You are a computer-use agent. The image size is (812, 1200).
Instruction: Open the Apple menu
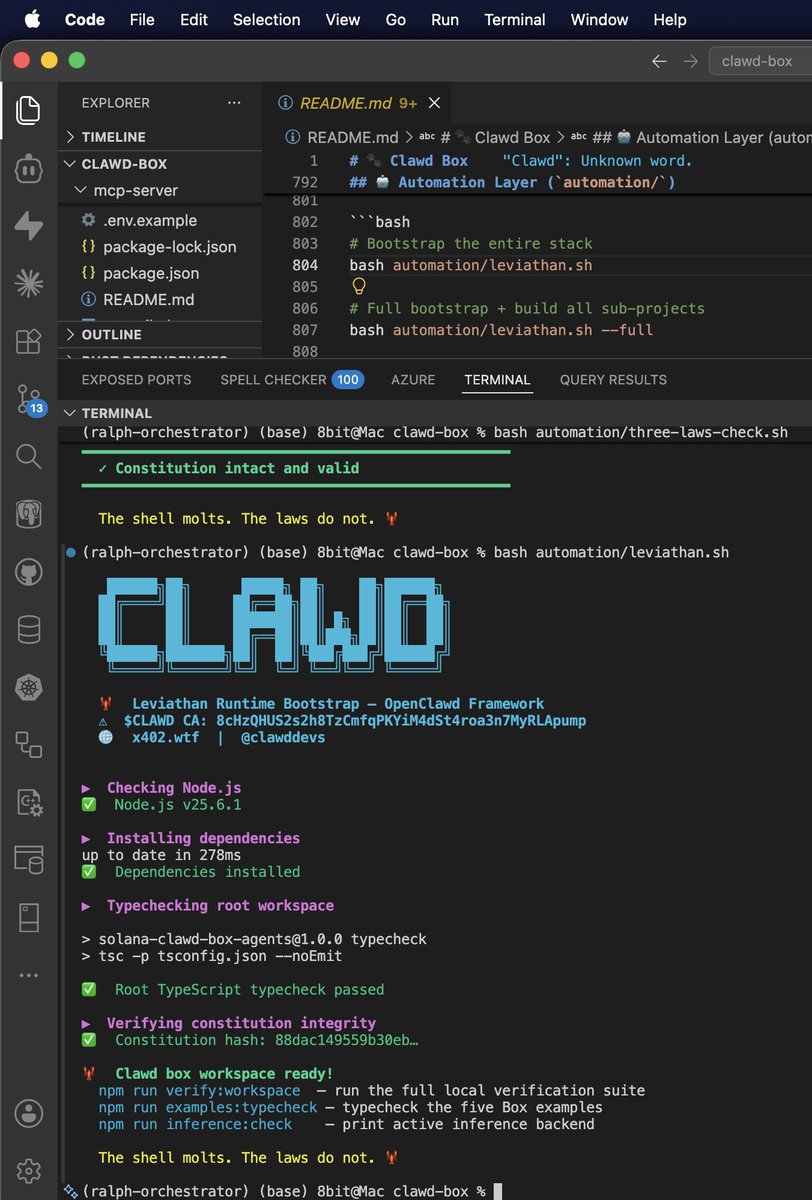pyautogui.click(x=32, y=19)
